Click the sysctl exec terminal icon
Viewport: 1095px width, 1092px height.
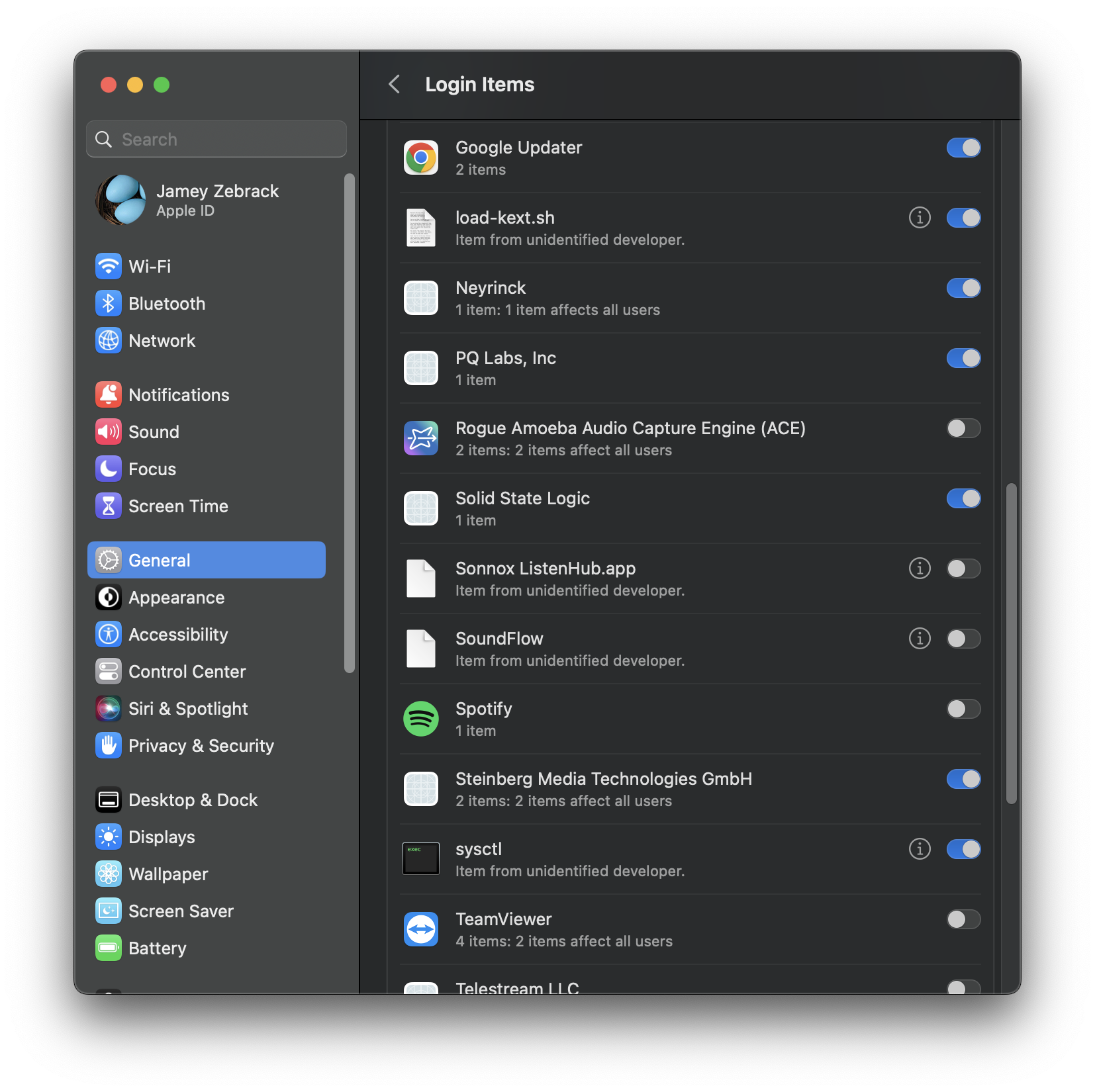tap(421, 858)
